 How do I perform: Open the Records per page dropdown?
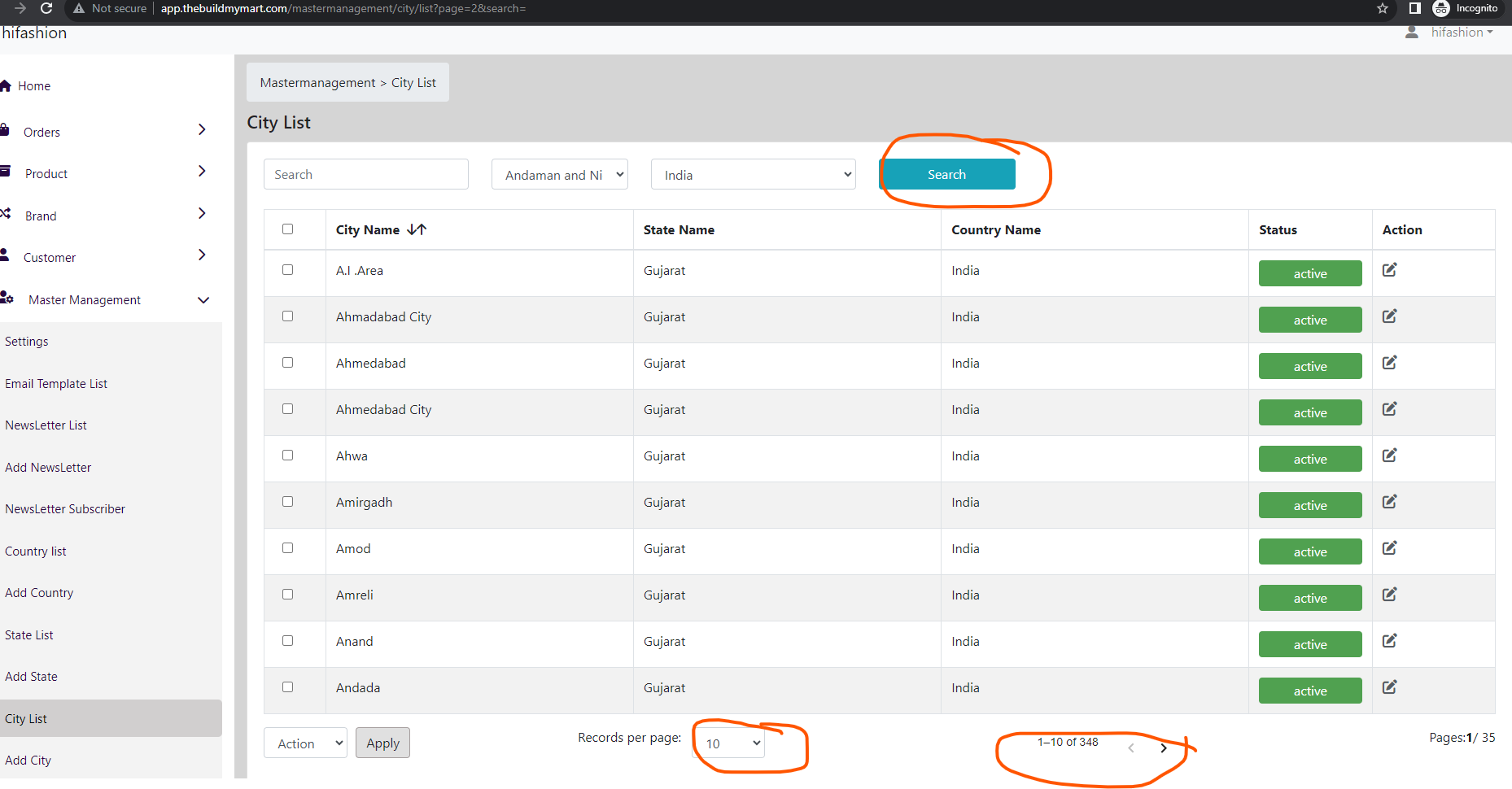728,743
